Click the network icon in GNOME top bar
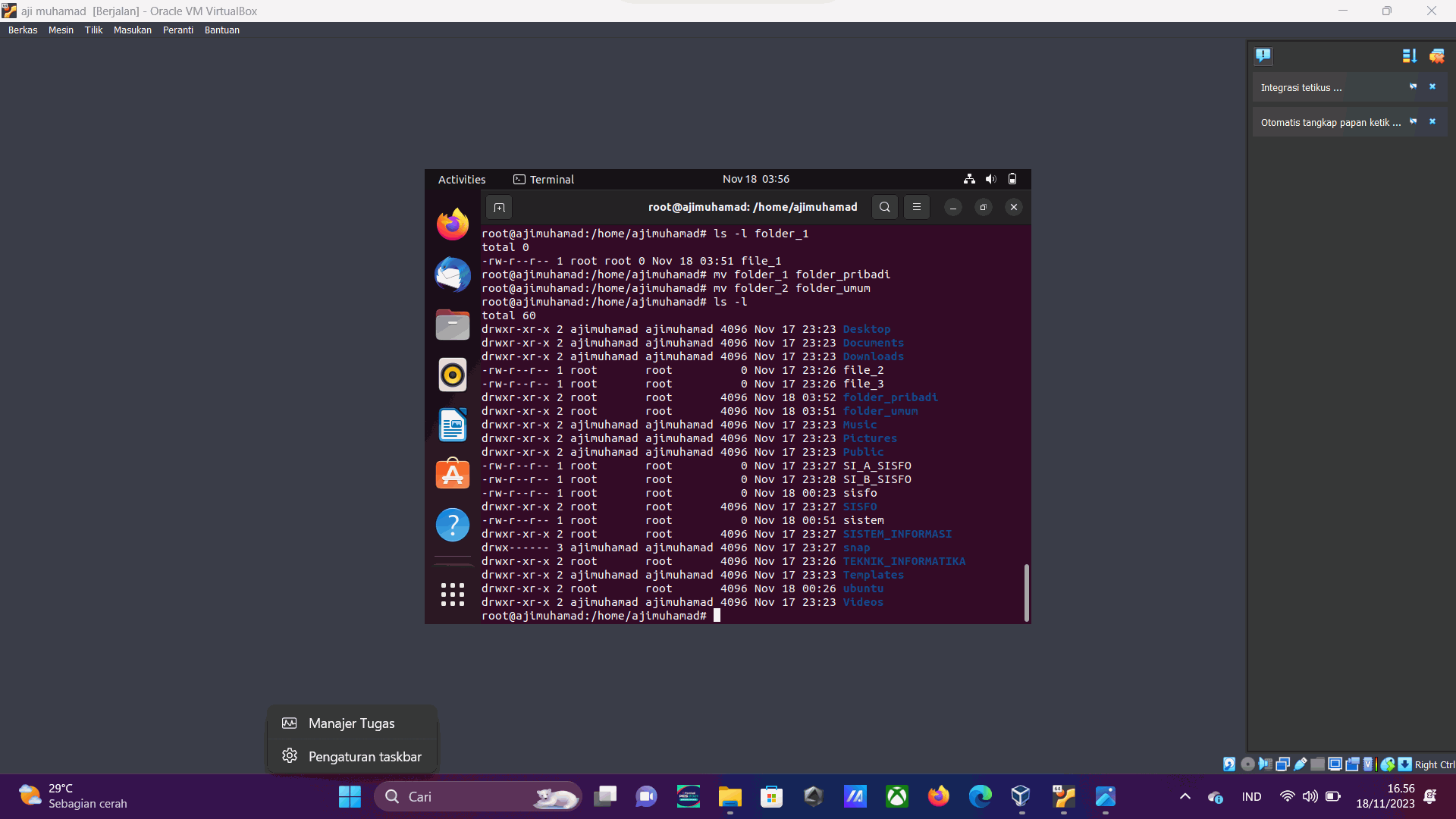Viewport: 1456px width, 819px height. coord(969,179)
